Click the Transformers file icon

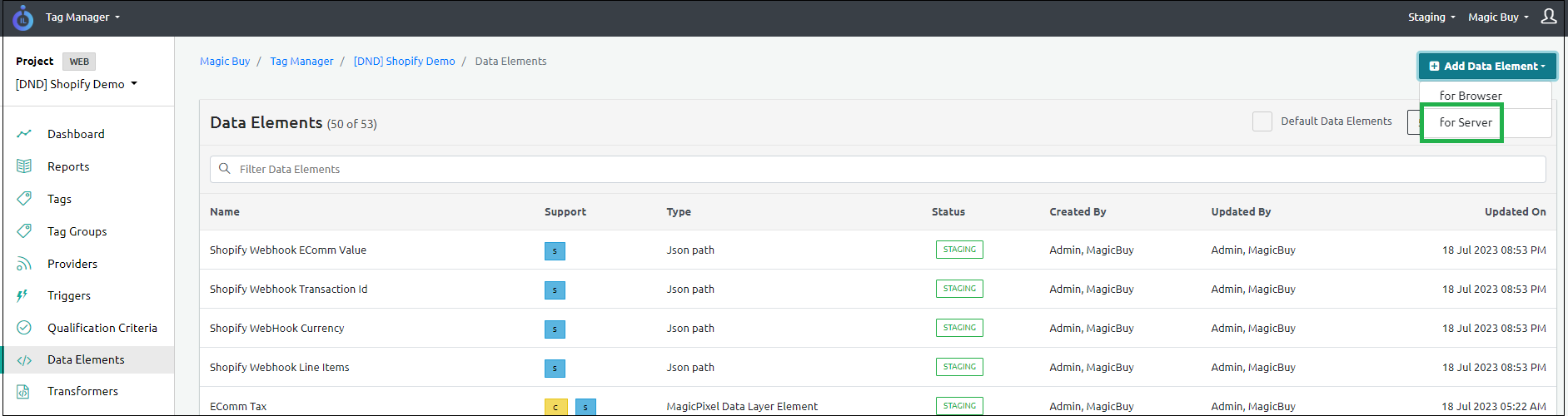(23, 391)
